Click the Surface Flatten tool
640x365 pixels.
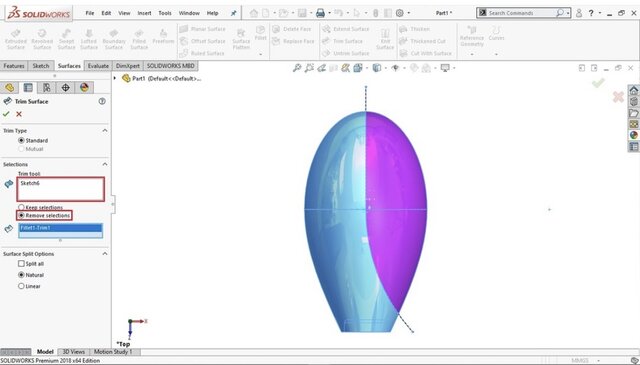point(241,39)
